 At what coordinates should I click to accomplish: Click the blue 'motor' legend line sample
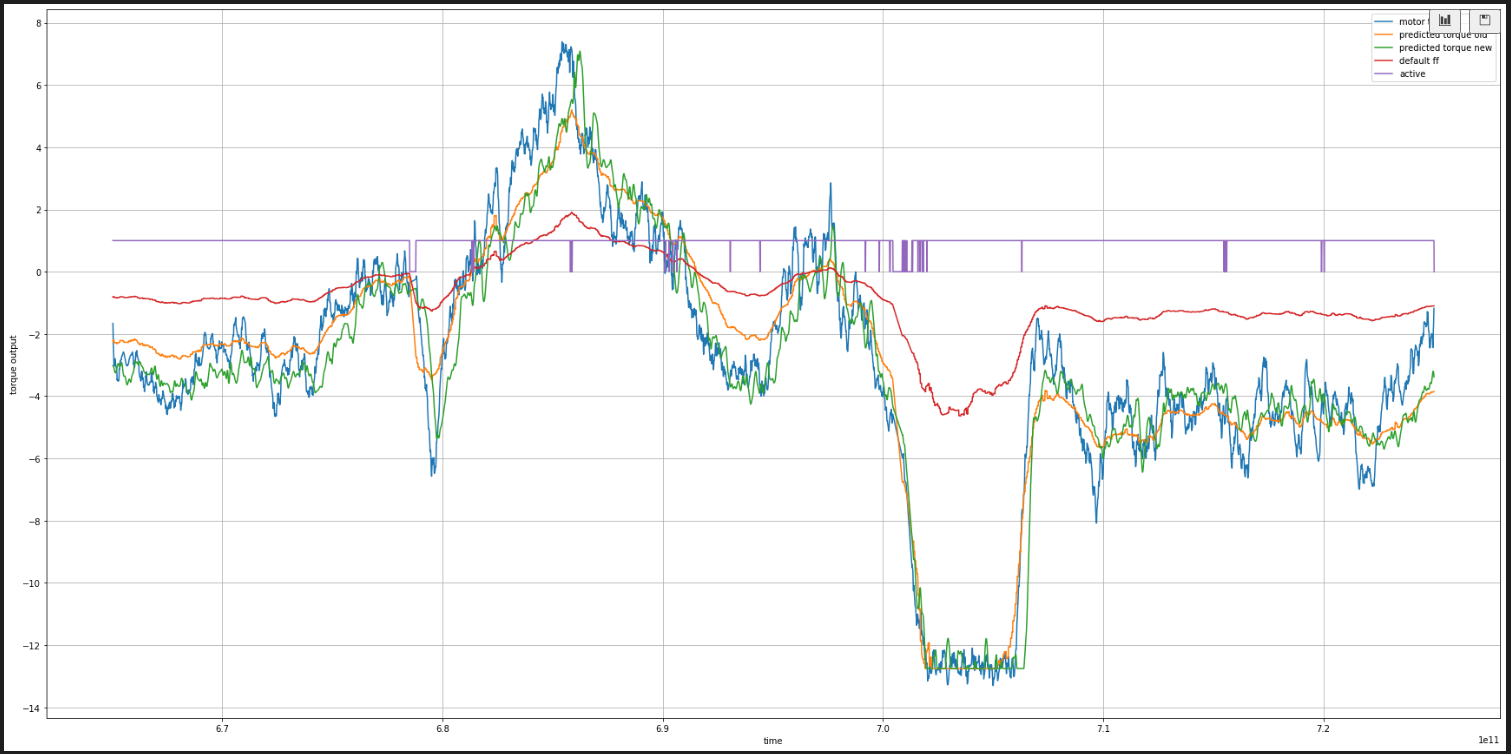point(1384,22)
